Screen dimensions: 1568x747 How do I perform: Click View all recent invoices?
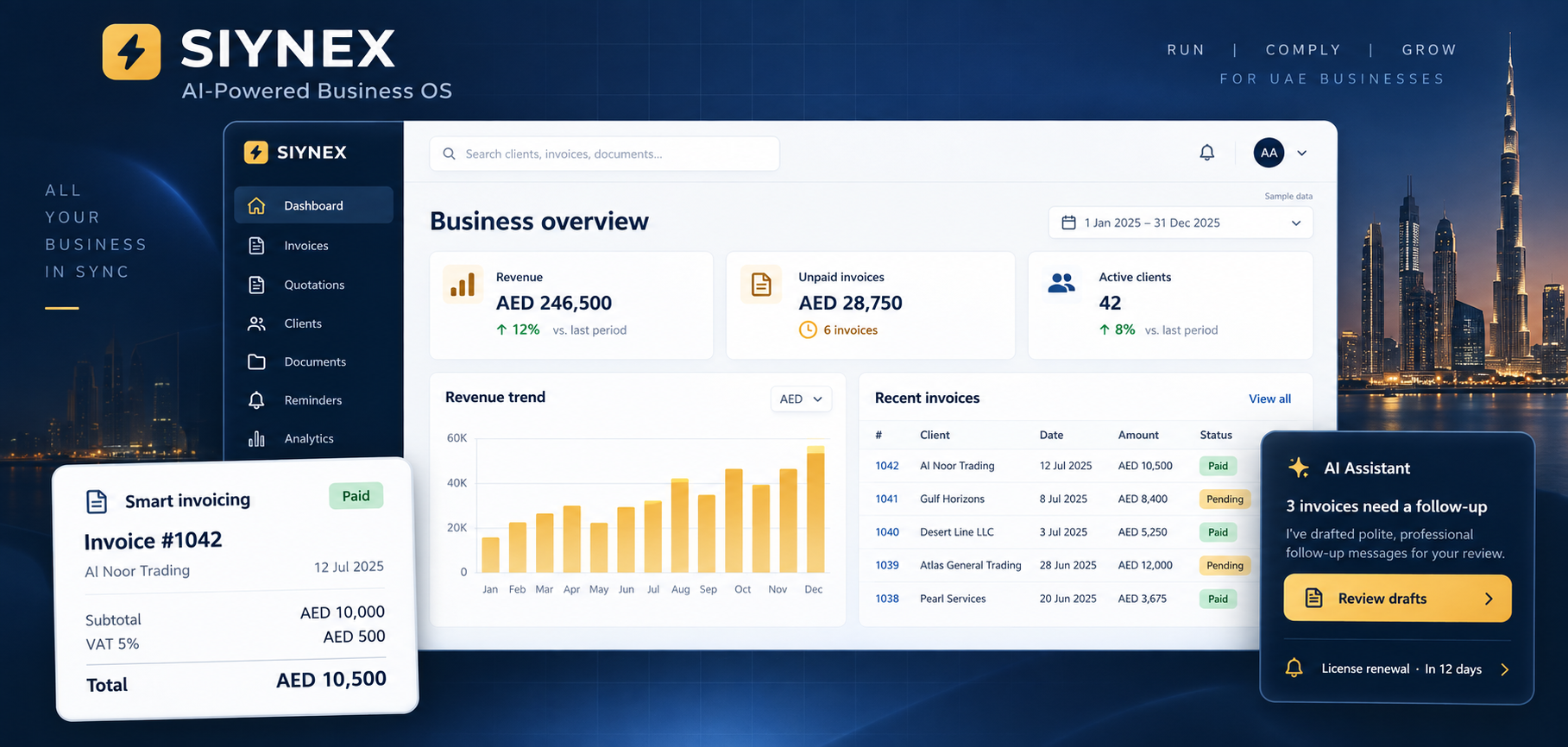(1269, 399)
